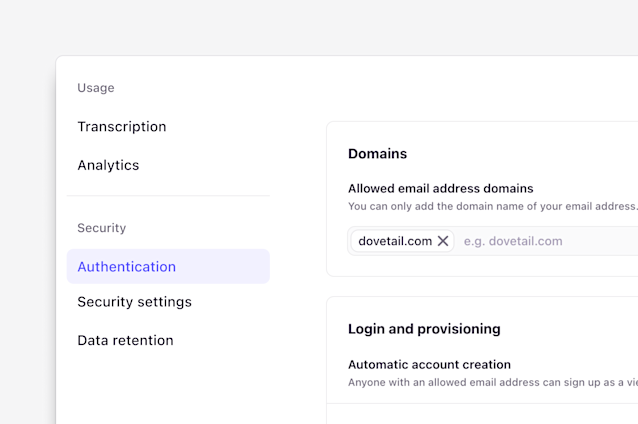Click the Allowed email address domains label
638x424 pixels.
pos(440,188)
